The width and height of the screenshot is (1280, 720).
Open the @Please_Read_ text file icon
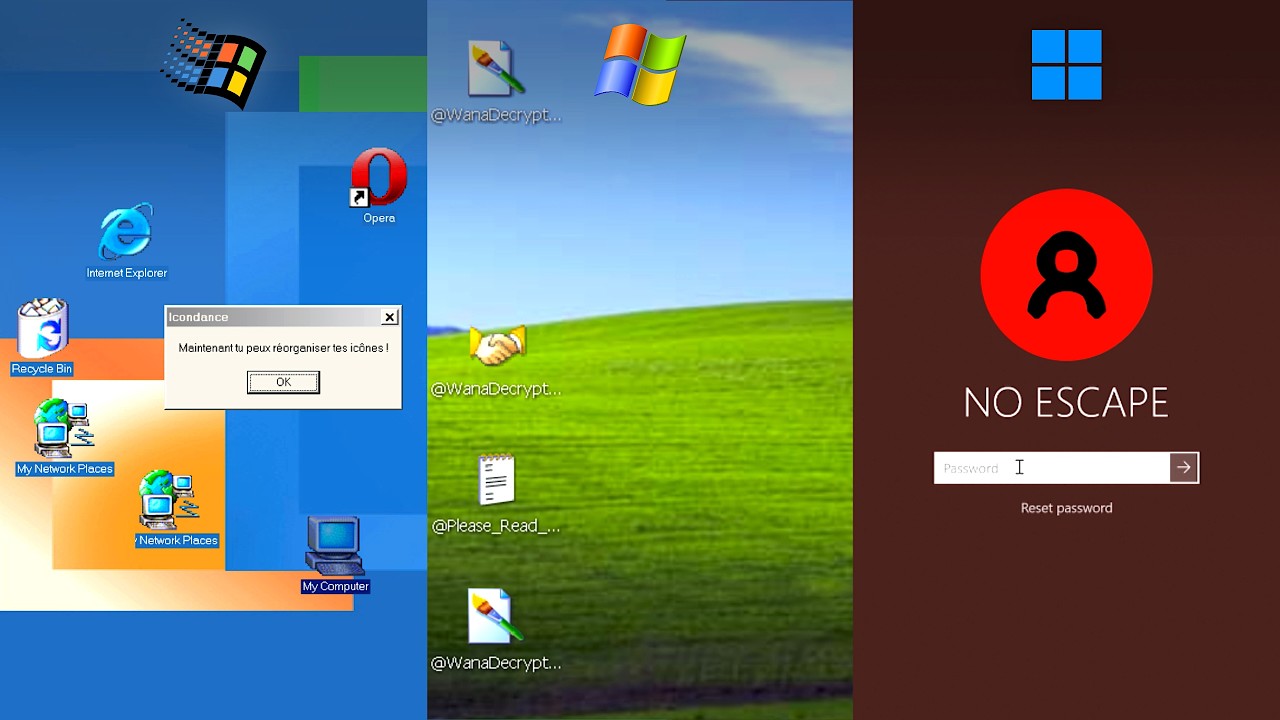coord(496,480)
